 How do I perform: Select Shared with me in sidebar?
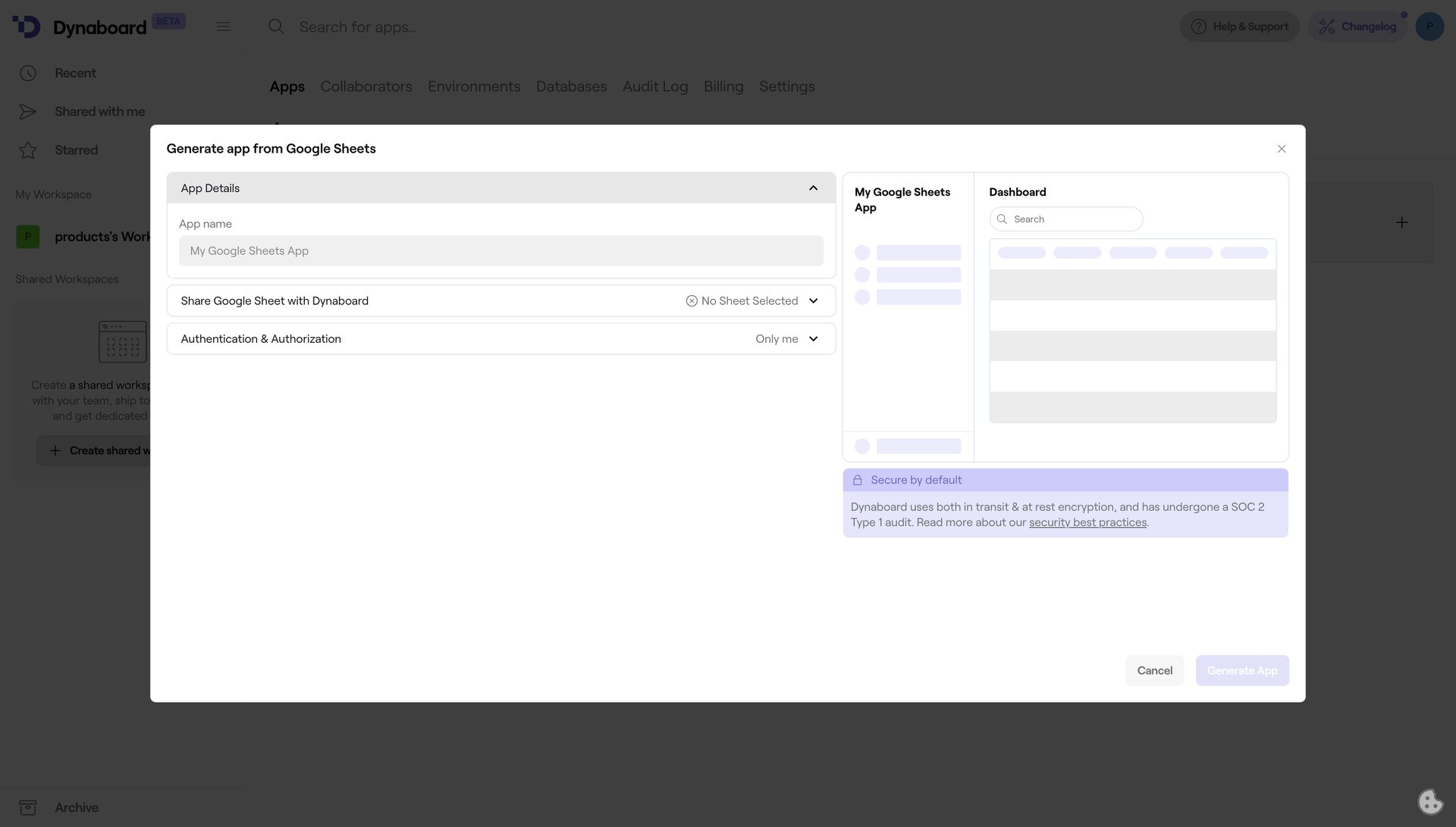click(99, 111)
